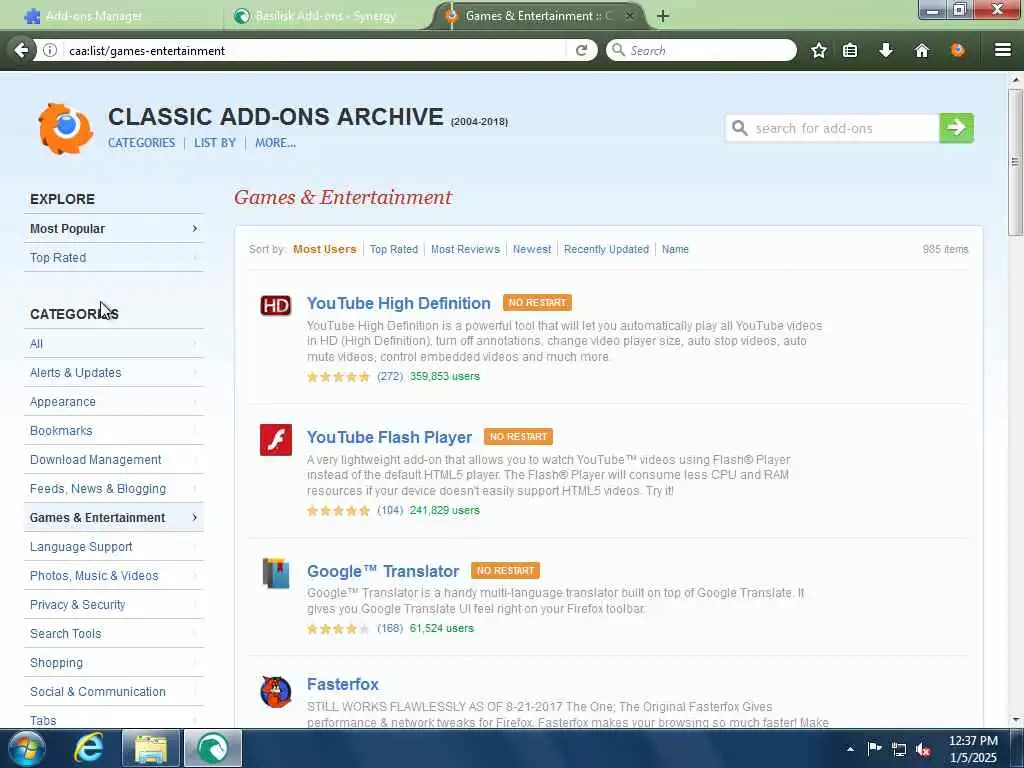The image size is (1024, 768).
Task: Open YouTube Flash Player title link
Action: (389, 437)
